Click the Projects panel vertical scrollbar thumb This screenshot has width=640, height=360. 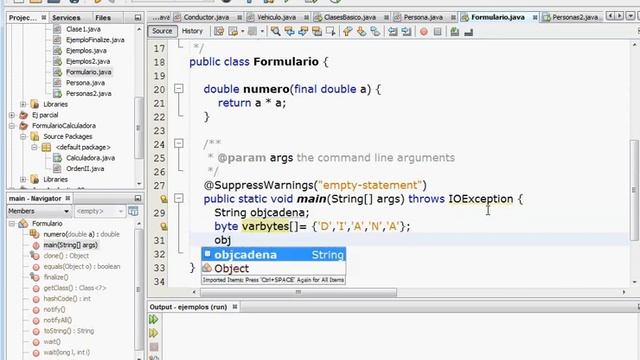[x=139, y=127]
